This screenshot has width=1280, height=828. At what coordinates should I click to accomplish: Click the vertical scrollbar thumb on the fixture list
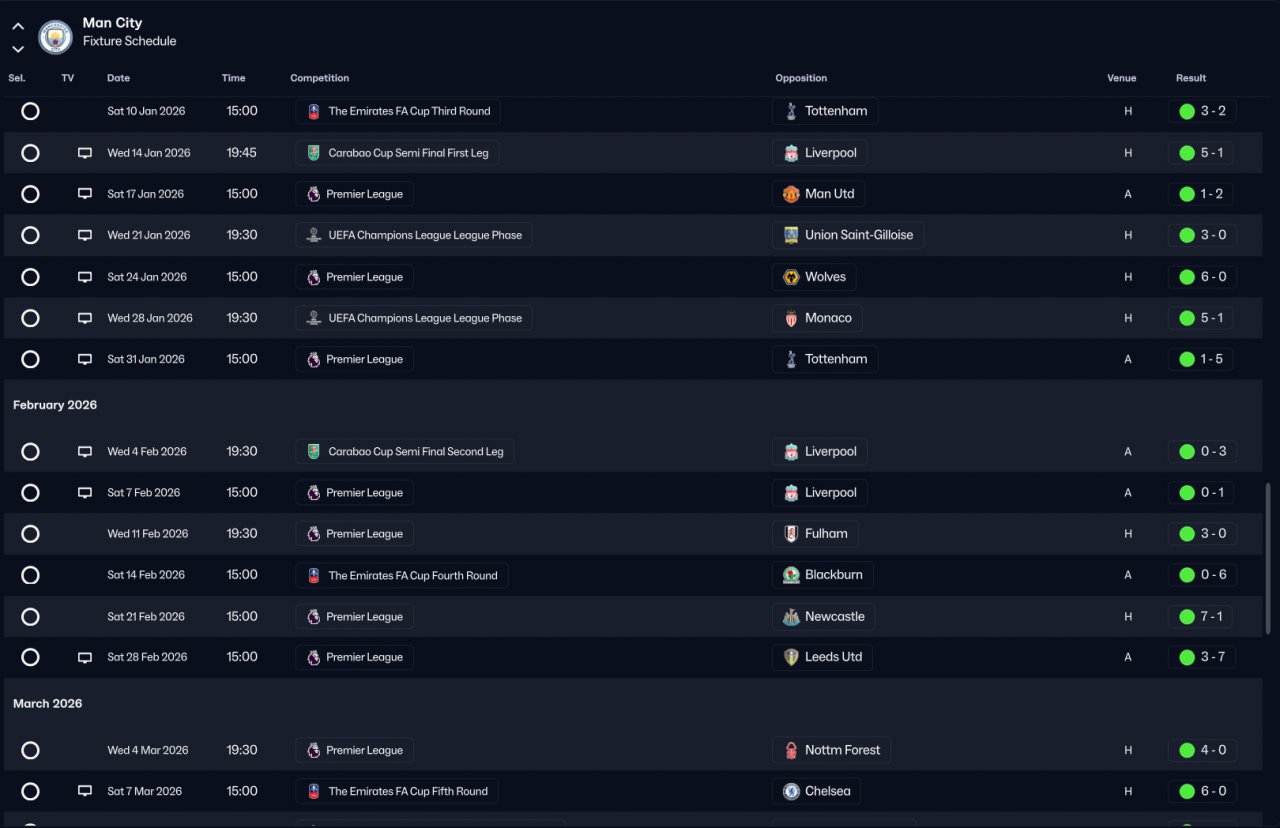(x=1268, y=558)
